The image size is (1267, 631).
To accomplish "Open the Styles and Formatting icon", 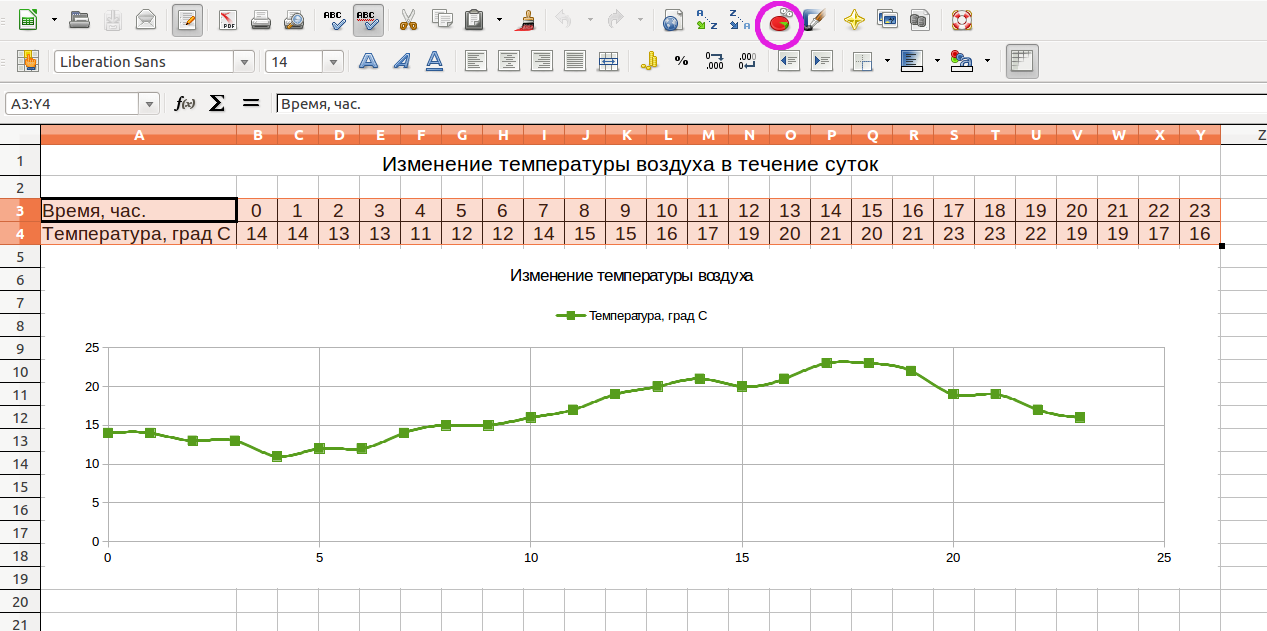I will click(28, 61).
